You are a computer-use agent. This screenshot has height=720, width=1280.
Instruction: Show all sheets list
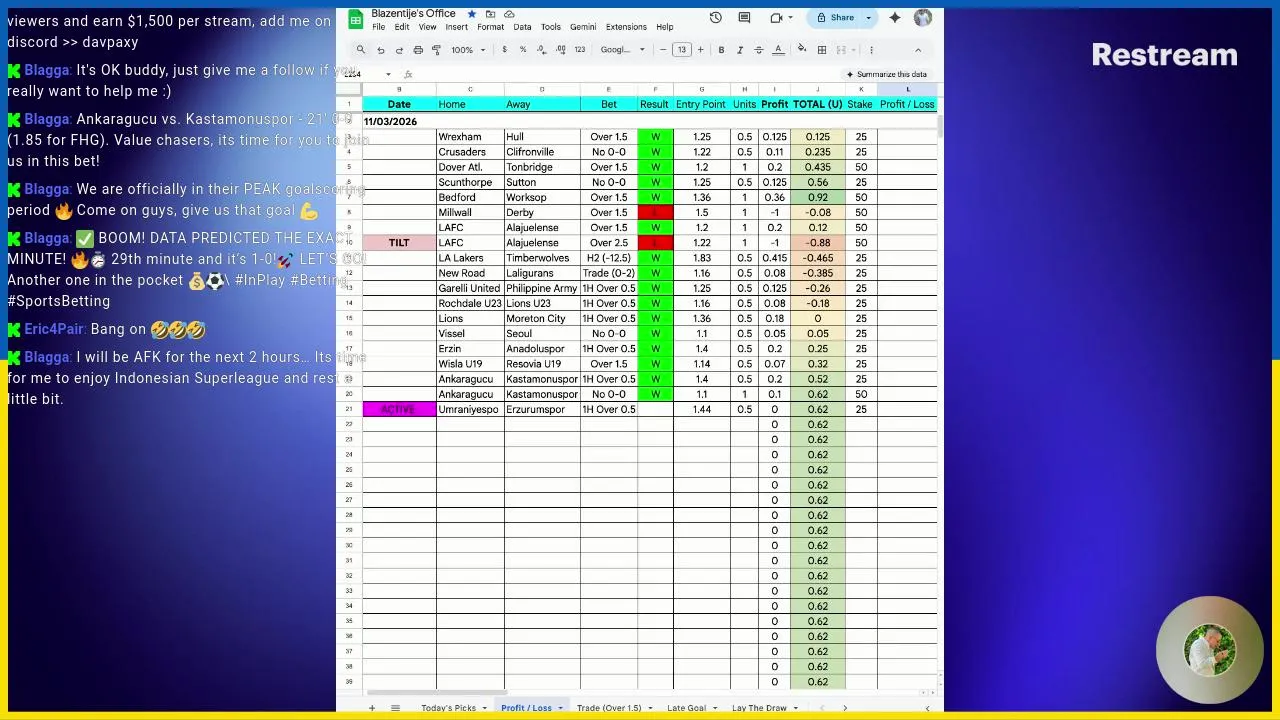pos(395,708)
